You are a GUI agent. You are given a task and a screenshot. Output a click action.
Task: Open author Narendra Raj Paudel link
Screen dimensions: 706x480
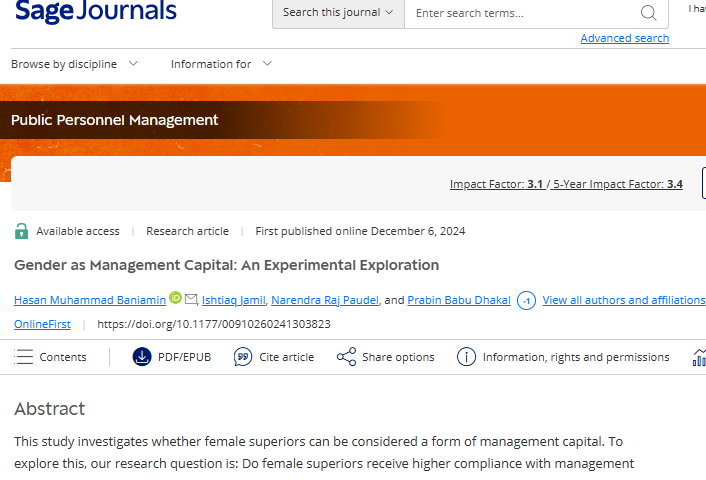point(325,300)
